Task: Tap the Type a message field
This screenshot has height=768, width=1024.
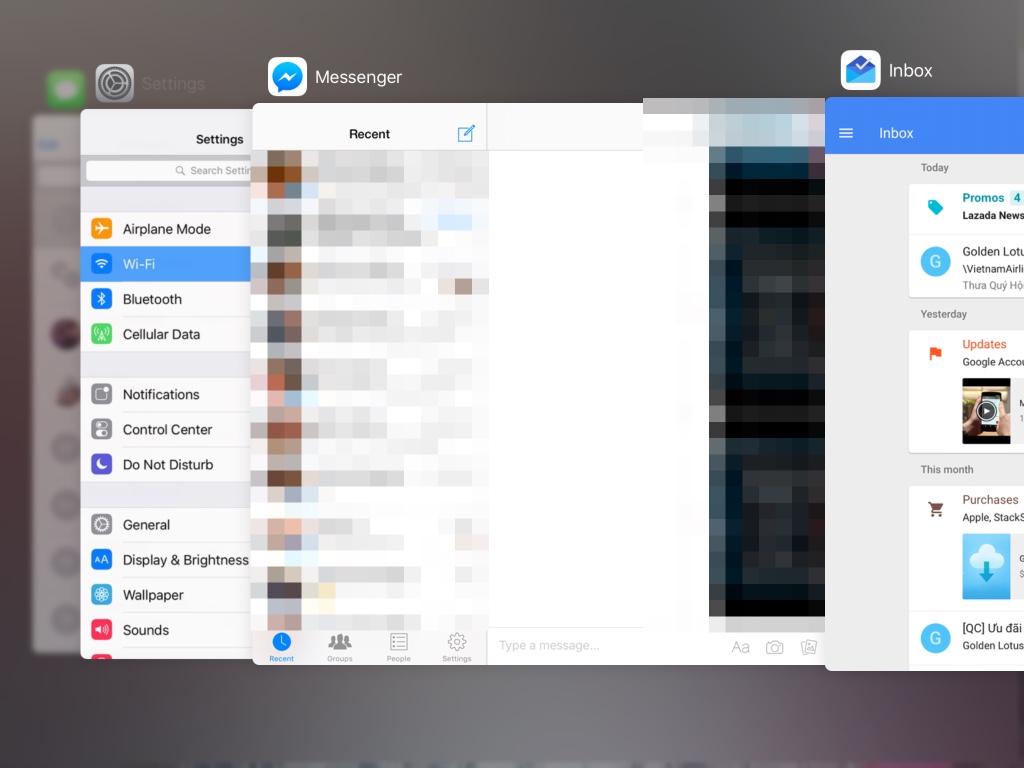Action: (600, 646)
